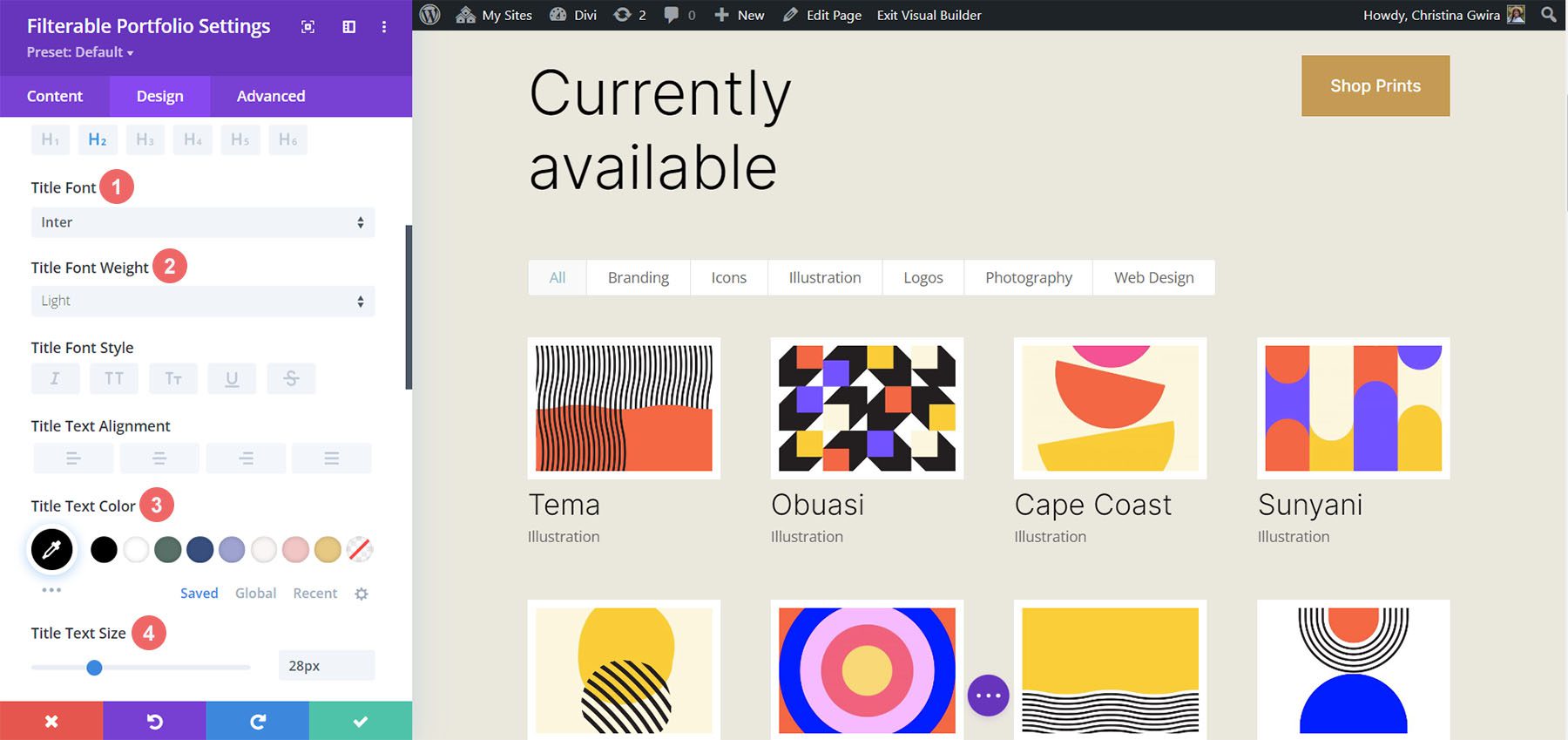Click the Shop Prints button
Viewport: 1568px width, 740px height.
(x=1375, y=85)
